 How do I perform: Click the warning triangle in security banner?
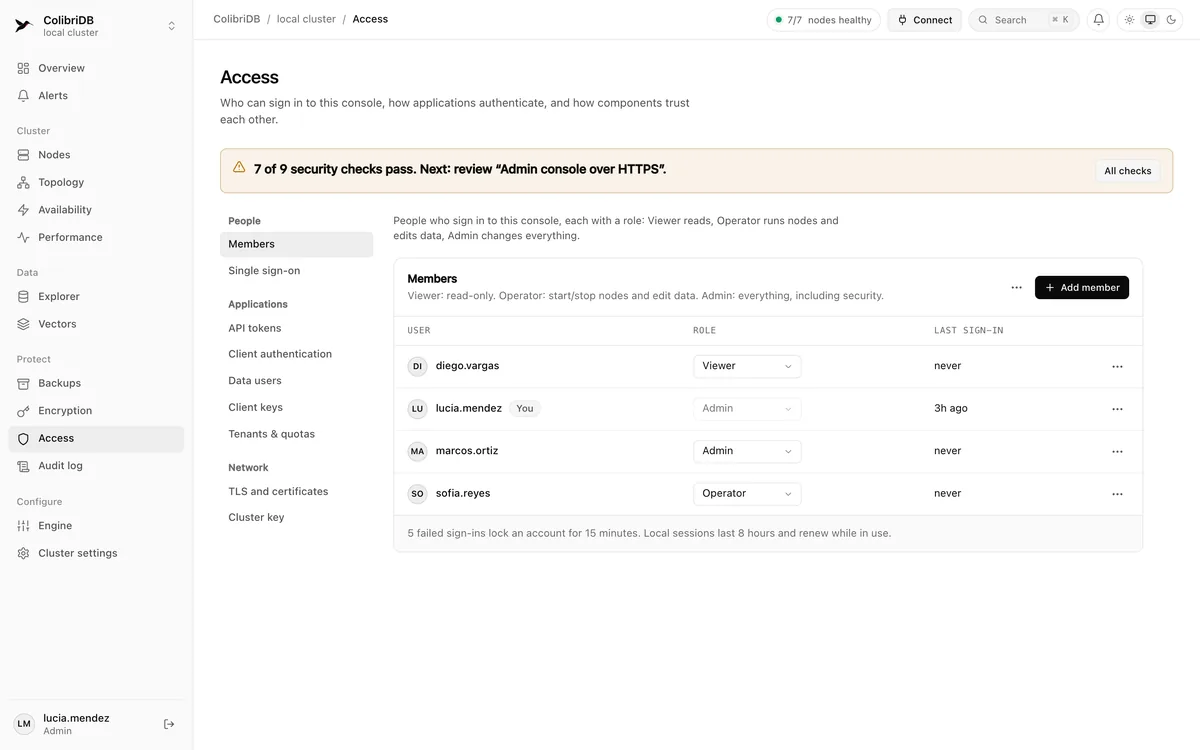pos(239,168)
